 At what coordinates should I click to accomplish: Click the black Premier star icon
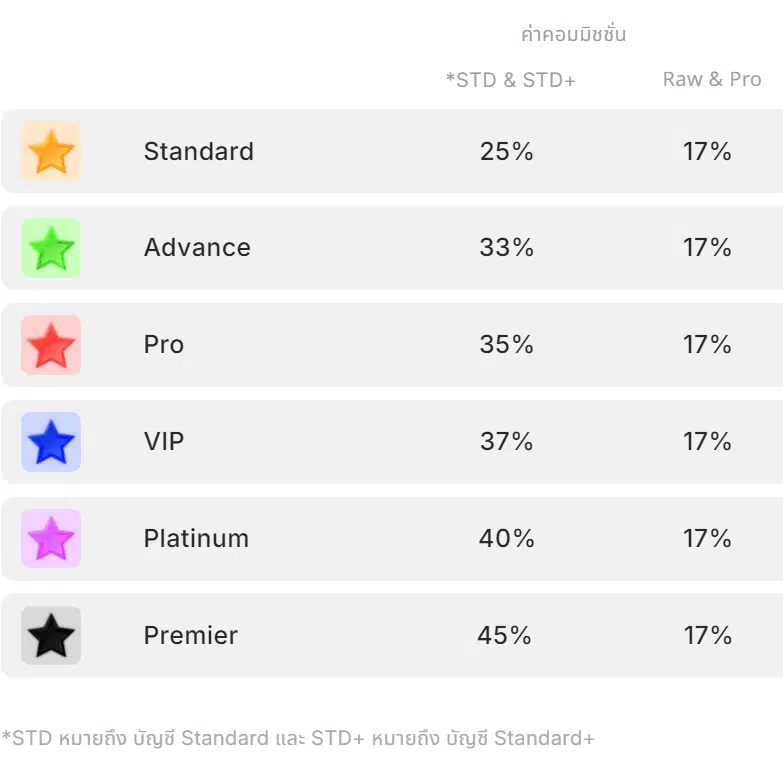click(51, 635)
